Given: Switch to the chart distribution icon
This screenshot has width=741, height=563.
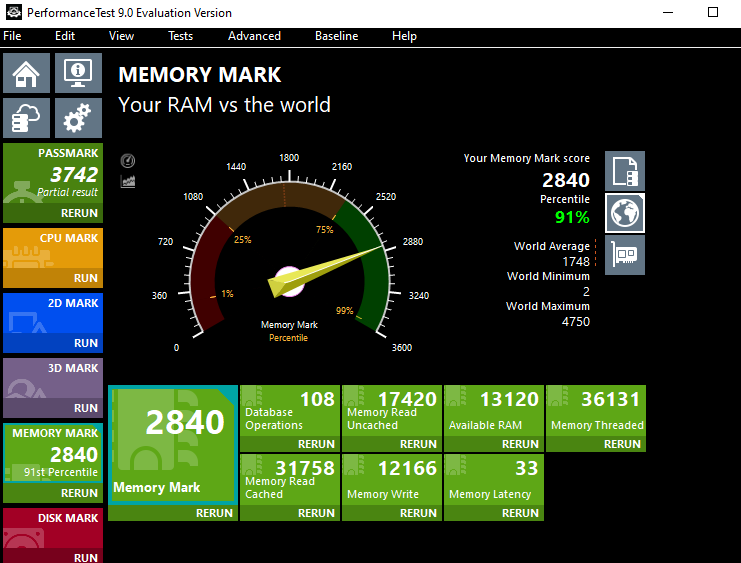Looking at the screenshot, I should [128, 181].
